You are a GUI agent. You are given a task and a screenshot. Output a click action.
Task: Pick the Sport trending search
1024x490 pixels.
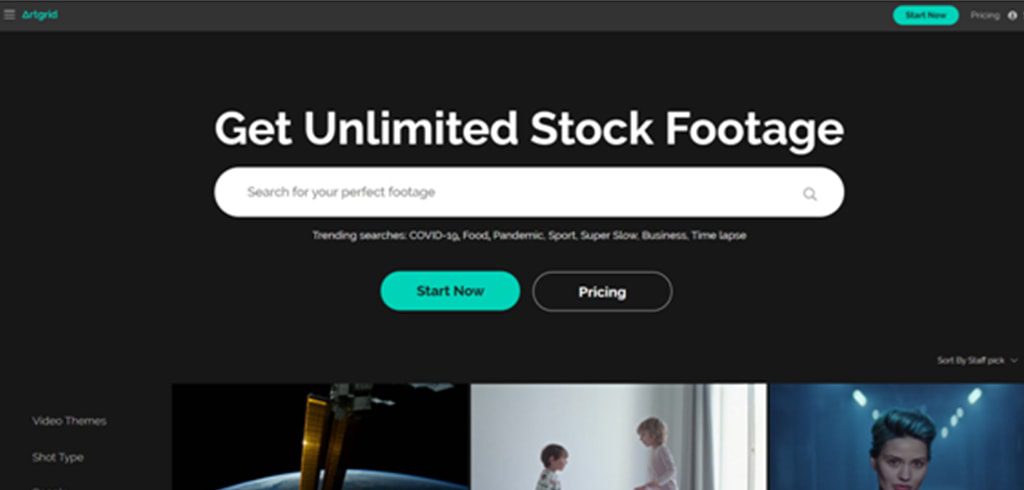(562, 235)
